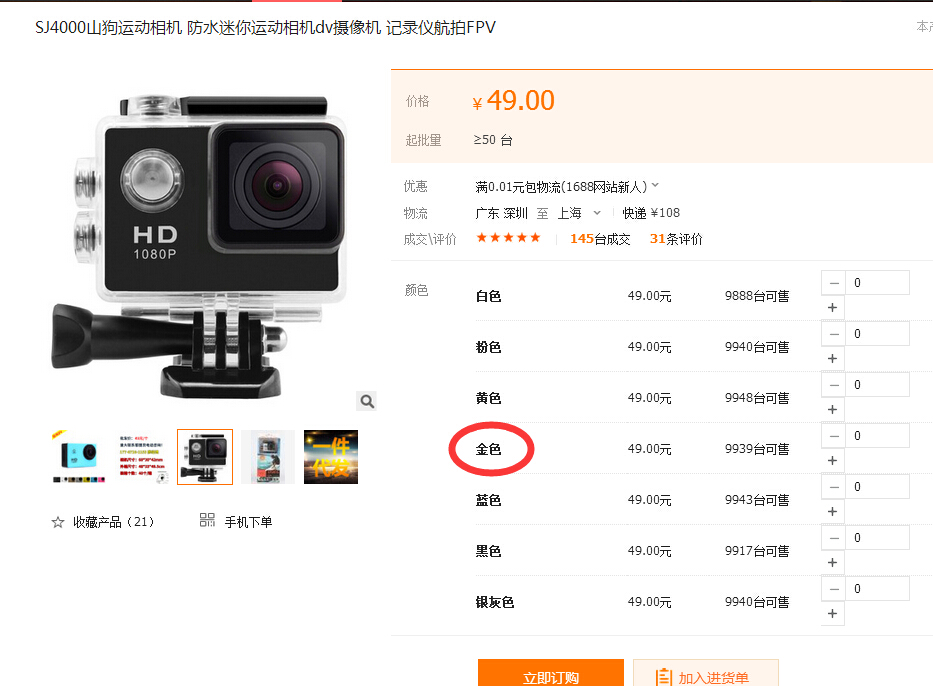
Task: Increase quantity for 银灰色 with plus icon
Action: click(832, 613)
